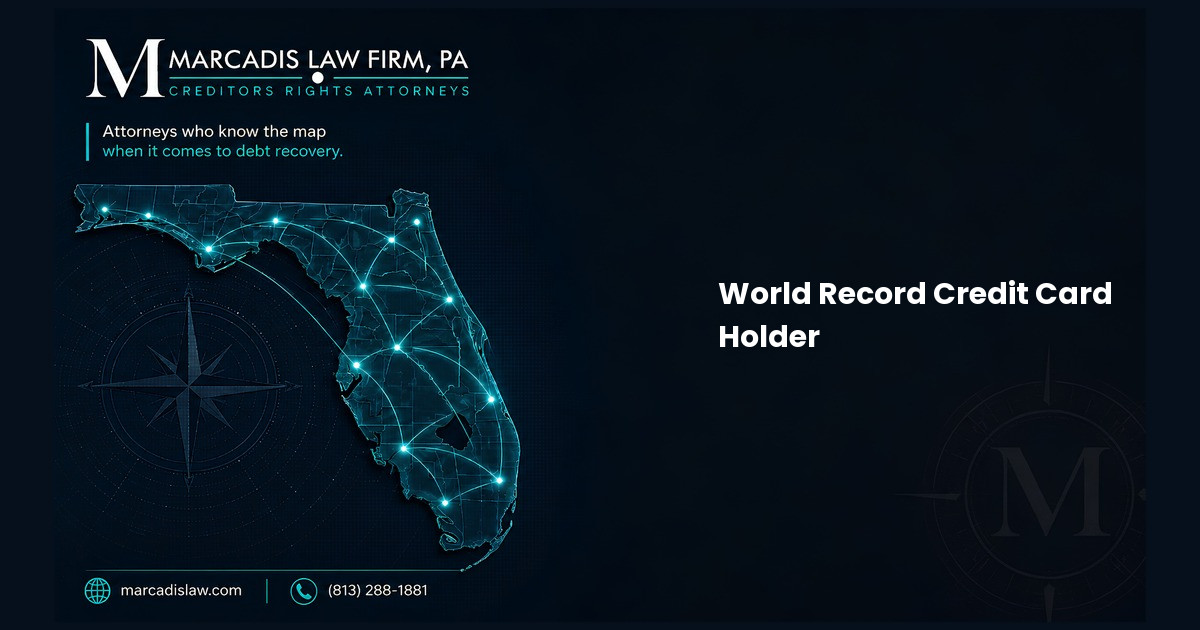The width and height of the screenshot is (1200, 630).
Task: Click the globe icon beside marcadislaw.com
Action: pyautogui.click(x=97, y=591)
